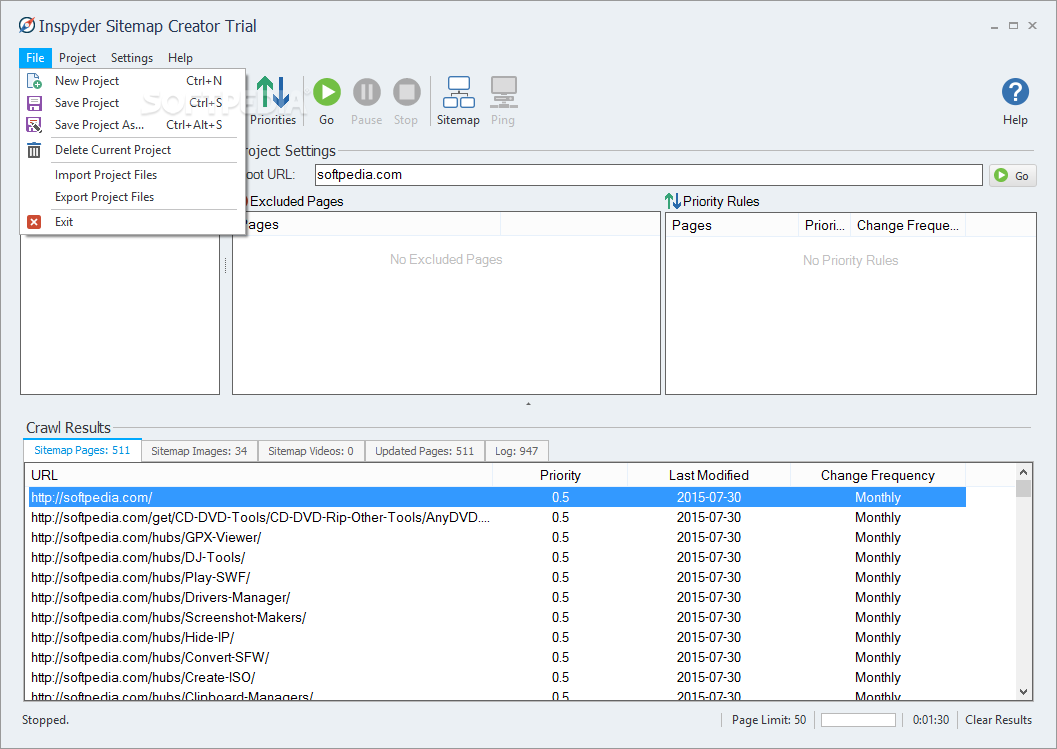Click the crawl results scrollbar up arrow

(1023, 472)
